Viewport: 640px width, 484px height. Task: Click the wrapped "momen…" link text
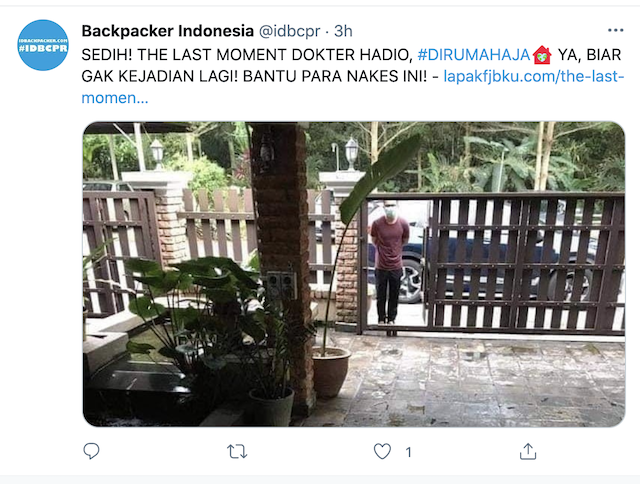click(x=115, y=98)
